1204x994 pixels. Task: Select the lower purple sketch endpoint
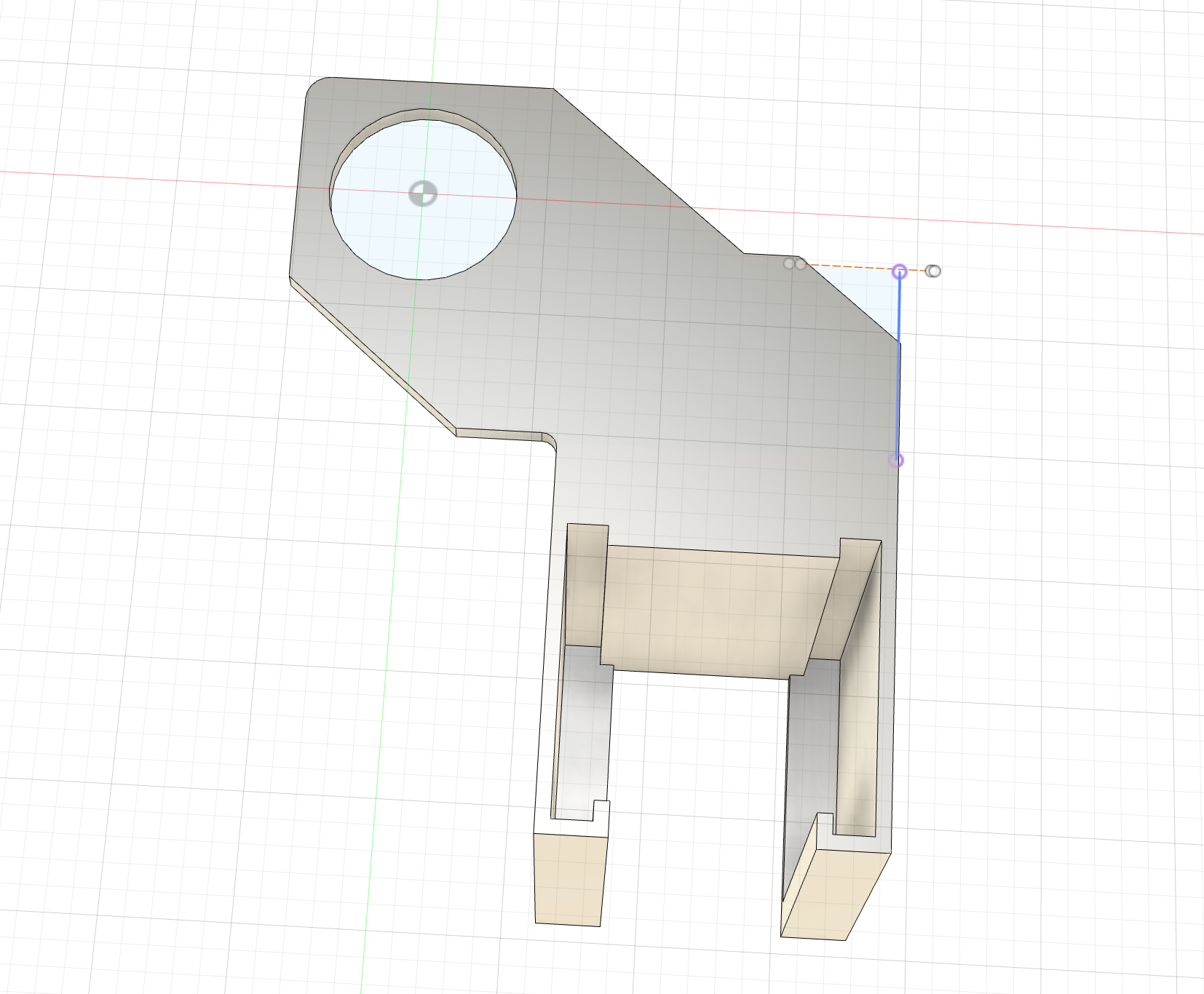click(x=897, y=460)
